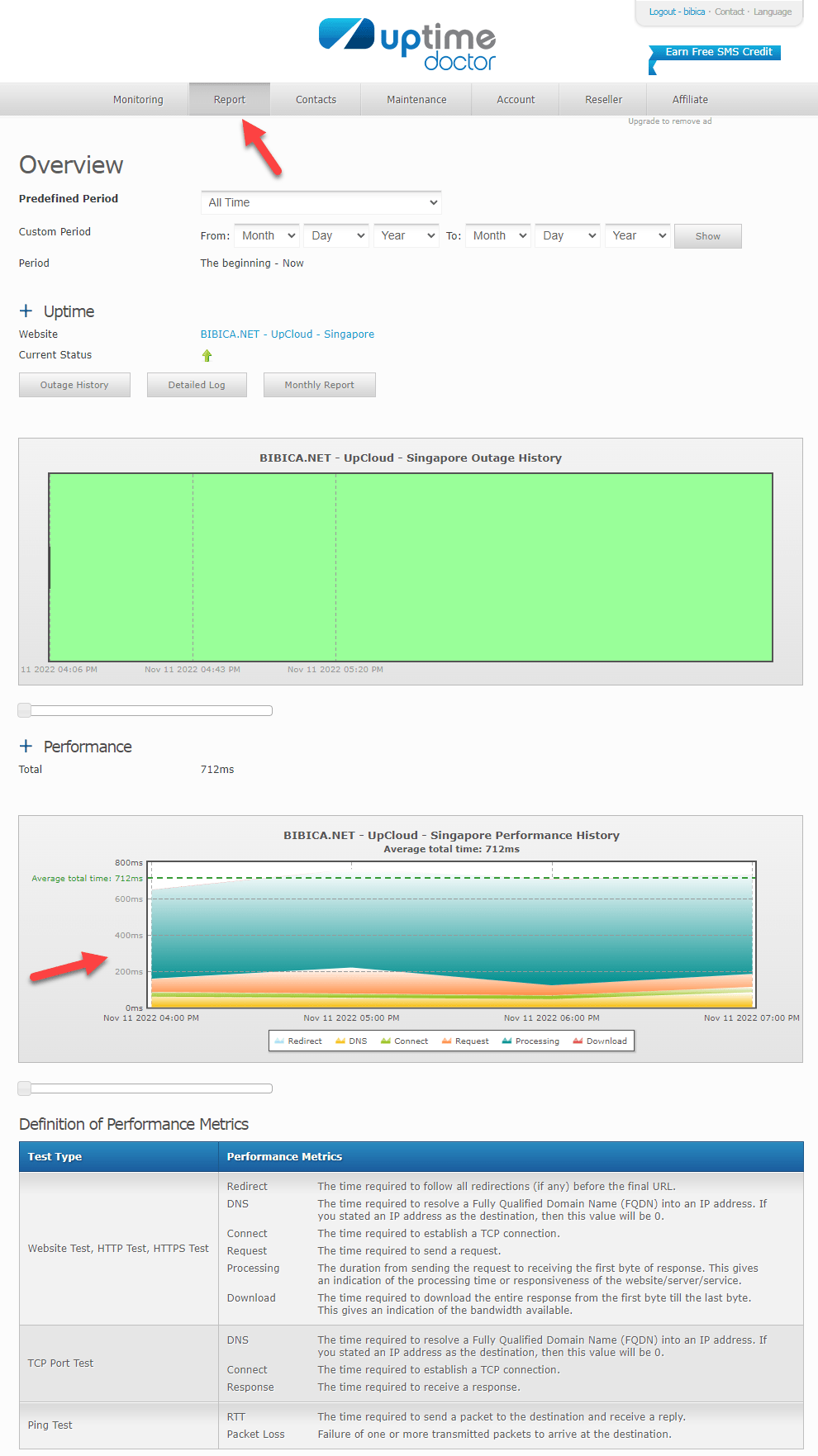Toggle the Request series in chart legend

coord(465,1041)
